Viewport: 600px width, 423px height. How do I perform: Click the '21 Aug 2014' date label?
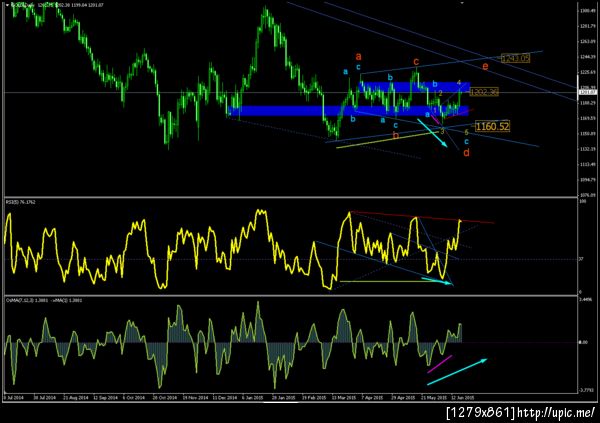(76, 398)
